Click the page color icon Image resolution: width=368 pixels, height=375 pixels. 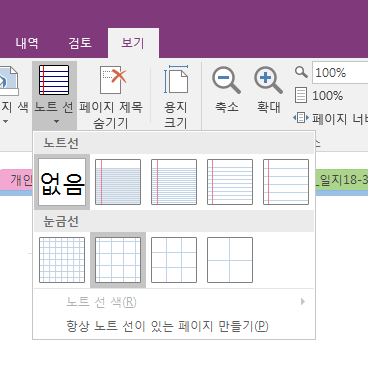pos(8,80)
